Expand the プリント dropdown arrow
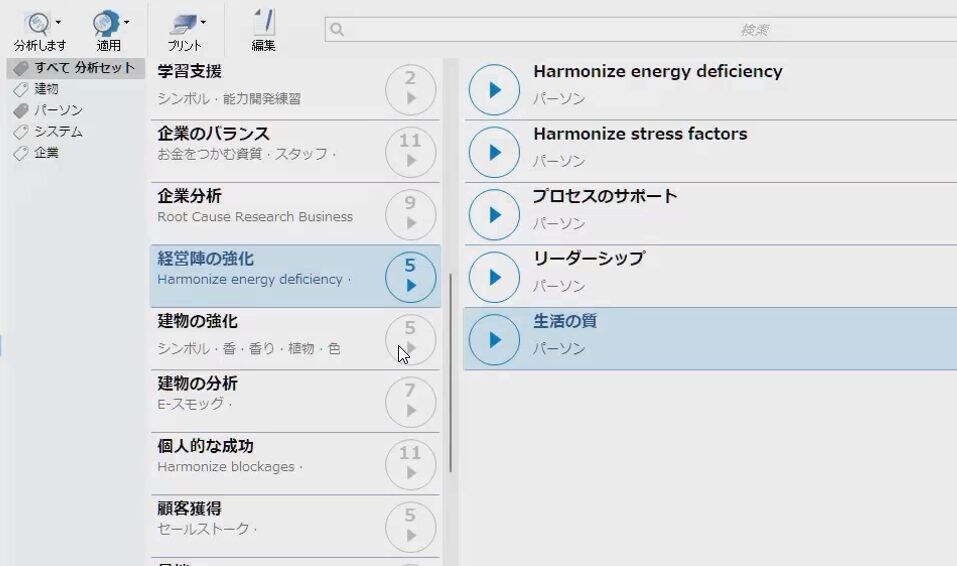The height and width of the screenshot is (566, 957). [203, 23]
